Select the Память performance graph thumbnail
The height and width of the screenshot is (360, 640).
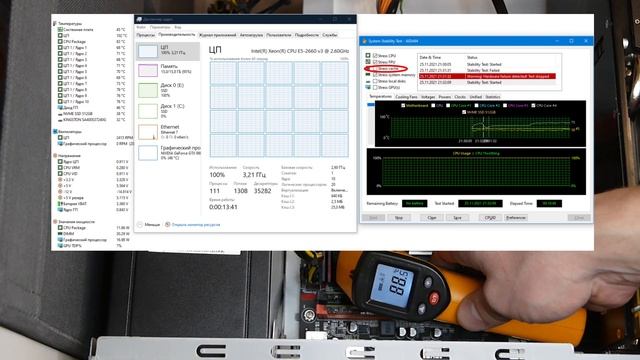pyautogui.click(x=148, y=70)
